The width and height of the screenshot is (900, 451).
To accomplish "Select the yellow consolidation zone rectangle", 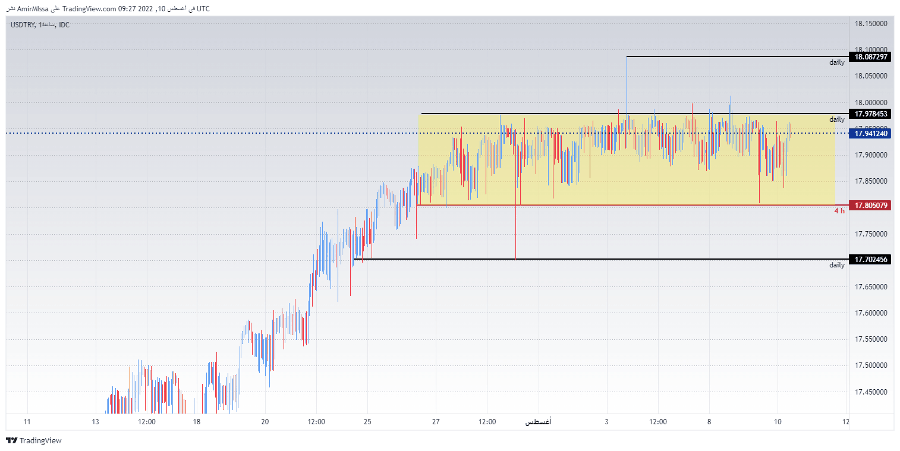I will coord(626,160).
